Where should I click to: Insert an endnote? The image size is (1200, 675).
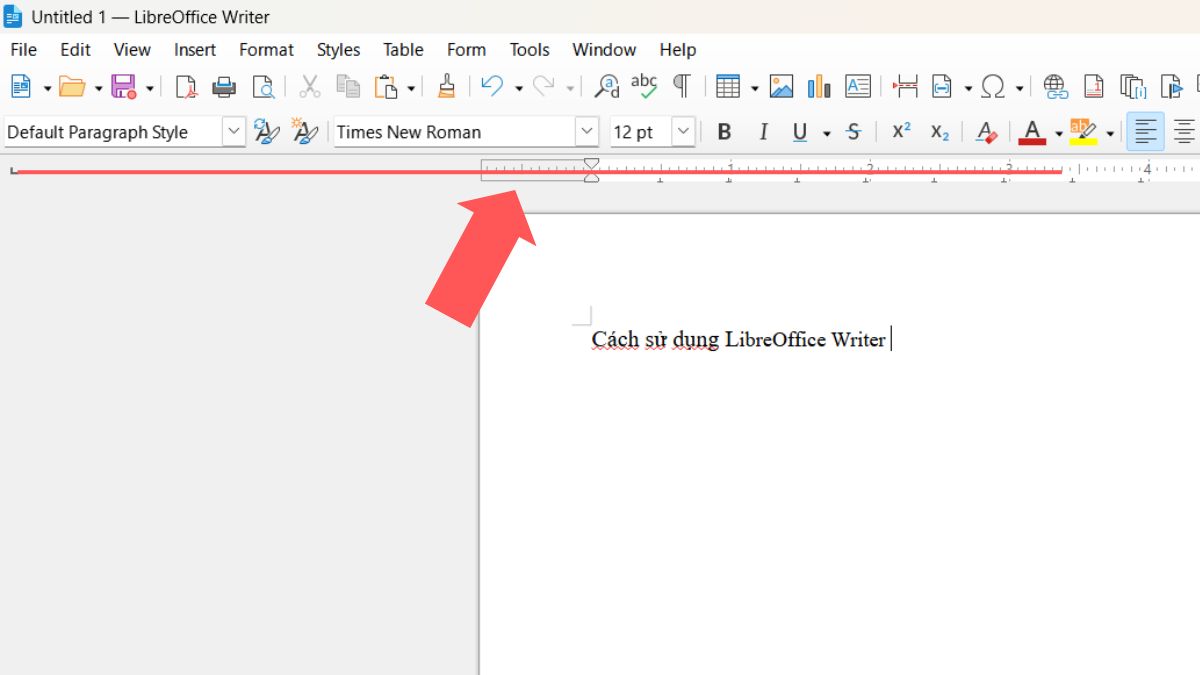pyautogui.click(x=1133, y=87)
